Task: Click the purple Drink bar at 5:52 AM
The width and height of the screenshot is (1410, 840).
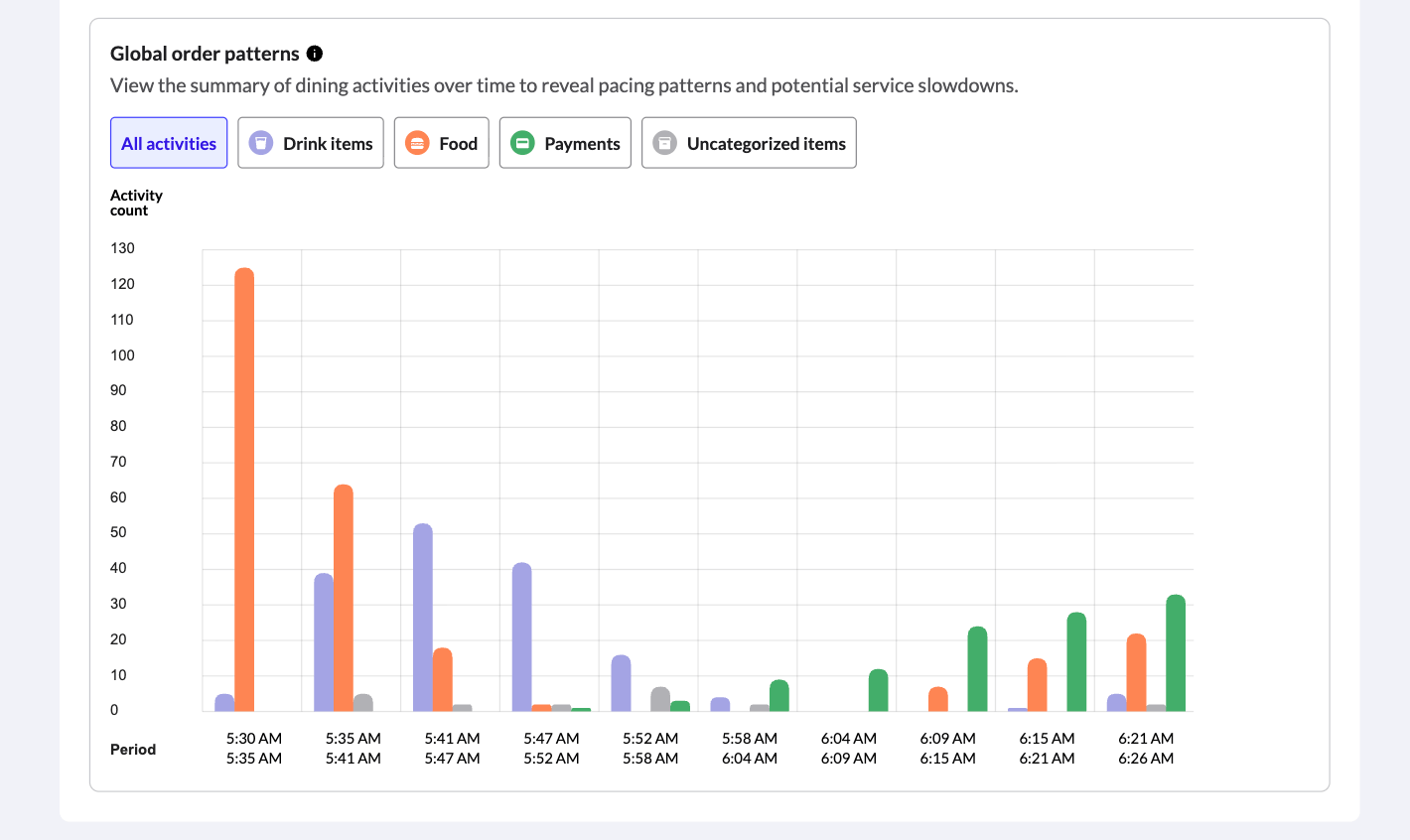Action: [x=622, y=683]
